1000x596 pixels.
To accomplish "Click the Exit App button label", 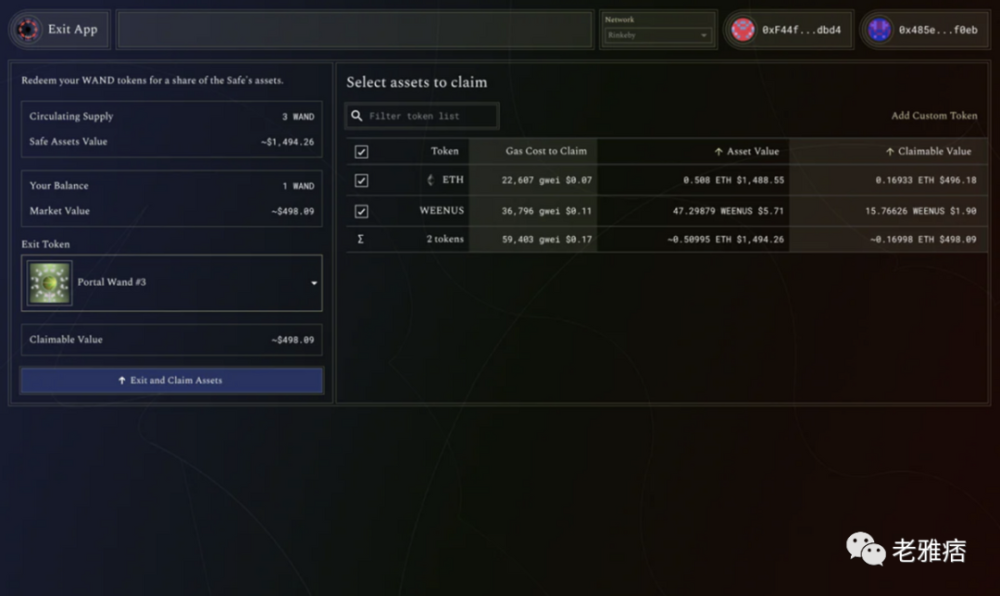I will tap(73, 29).
